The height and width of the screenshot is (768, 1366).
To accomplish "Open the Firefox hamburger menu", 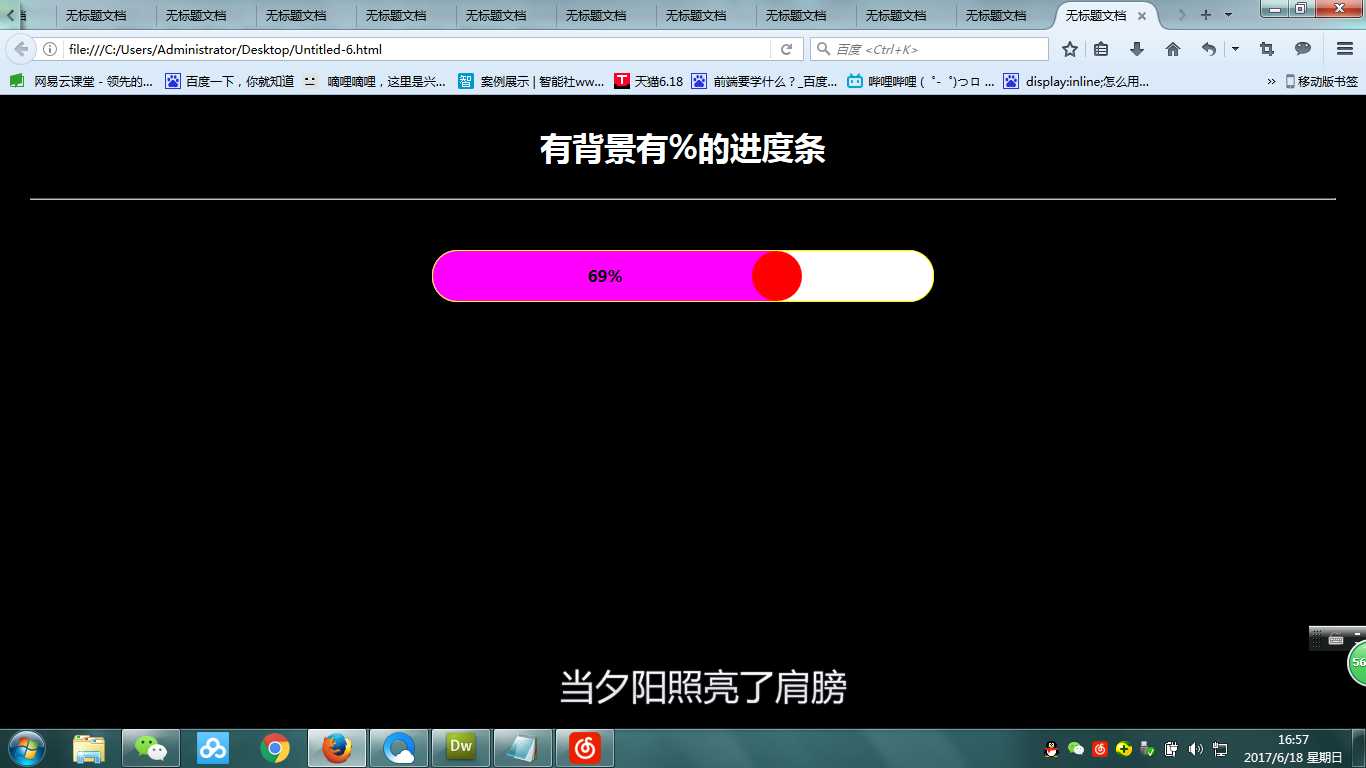I will click(x=1345, y=49).
